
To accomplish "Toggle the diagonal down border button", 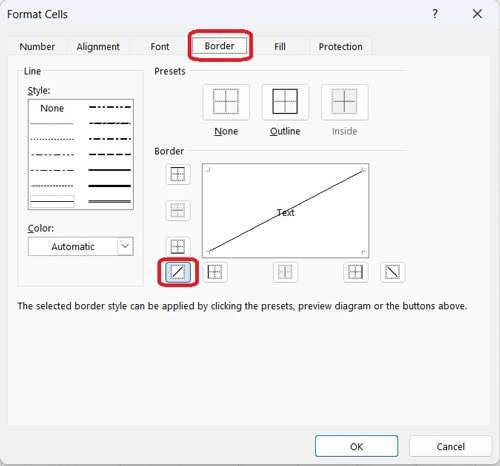I will 393,272.
